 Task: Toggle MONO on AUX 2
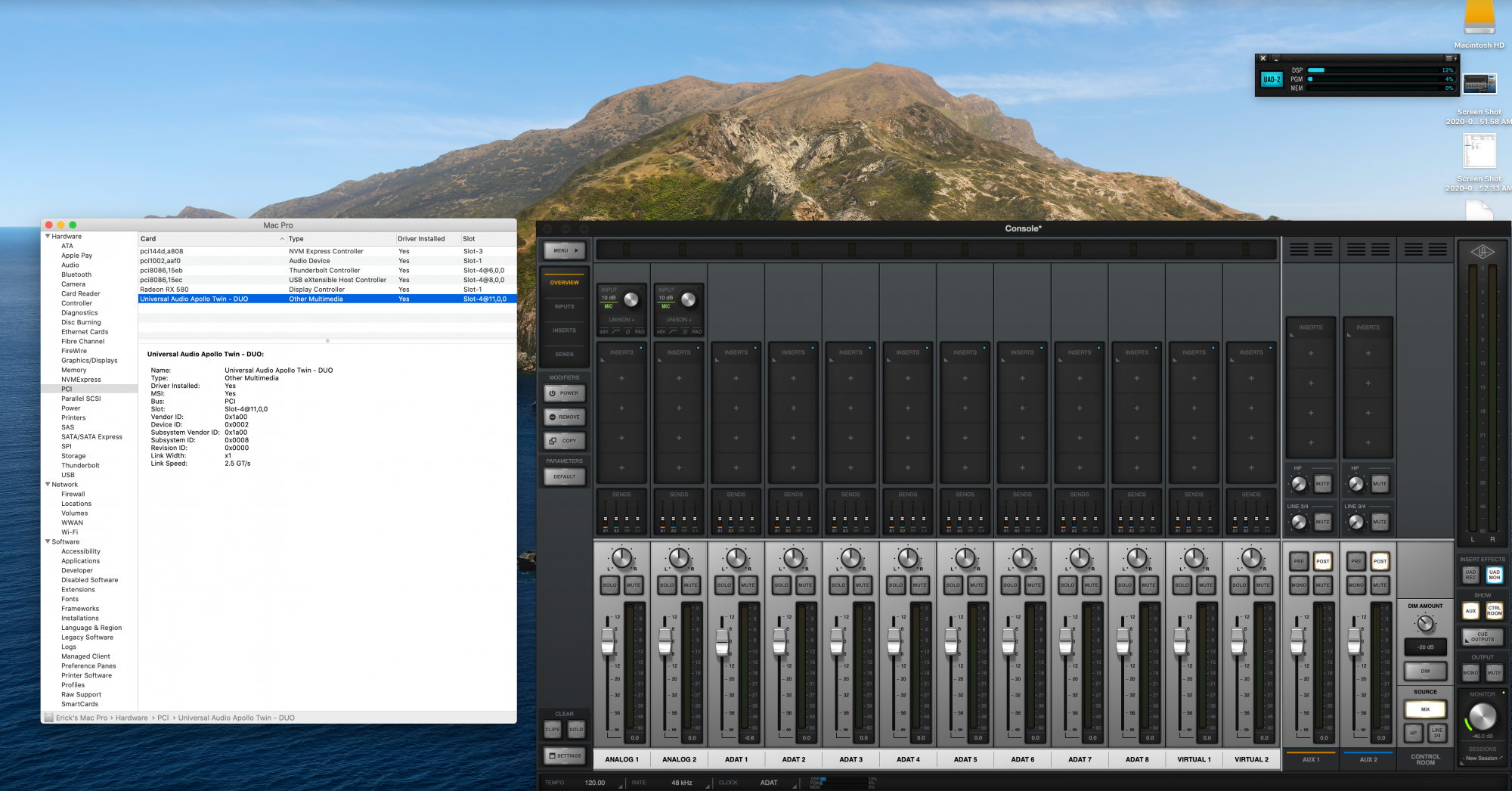tap(1356, 585)
